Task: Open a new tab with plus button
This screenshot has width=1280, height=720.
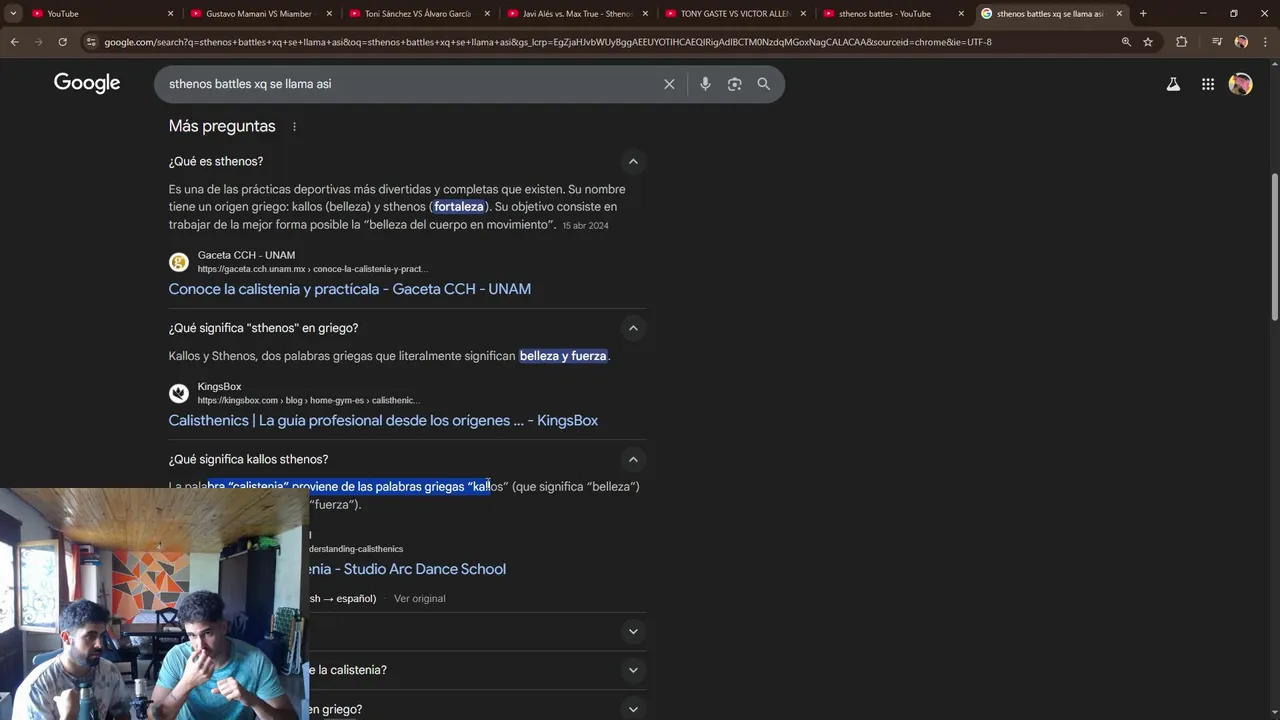Action: 1143,13
